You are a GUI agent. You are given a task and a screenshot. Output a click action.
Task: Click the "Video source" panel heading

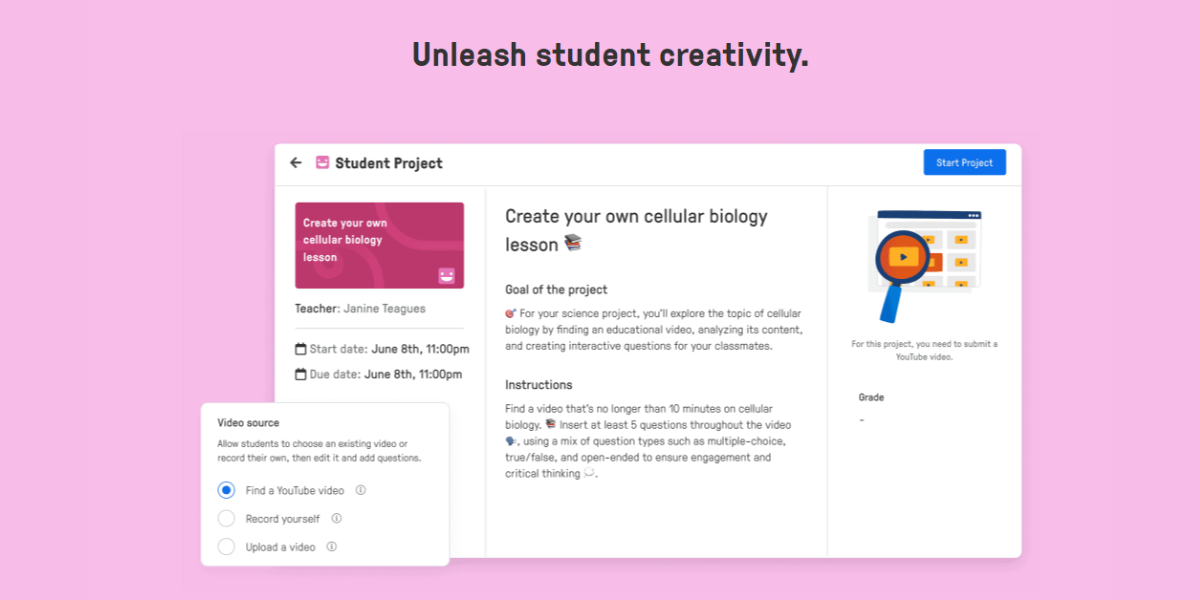[x=248, y=422]
